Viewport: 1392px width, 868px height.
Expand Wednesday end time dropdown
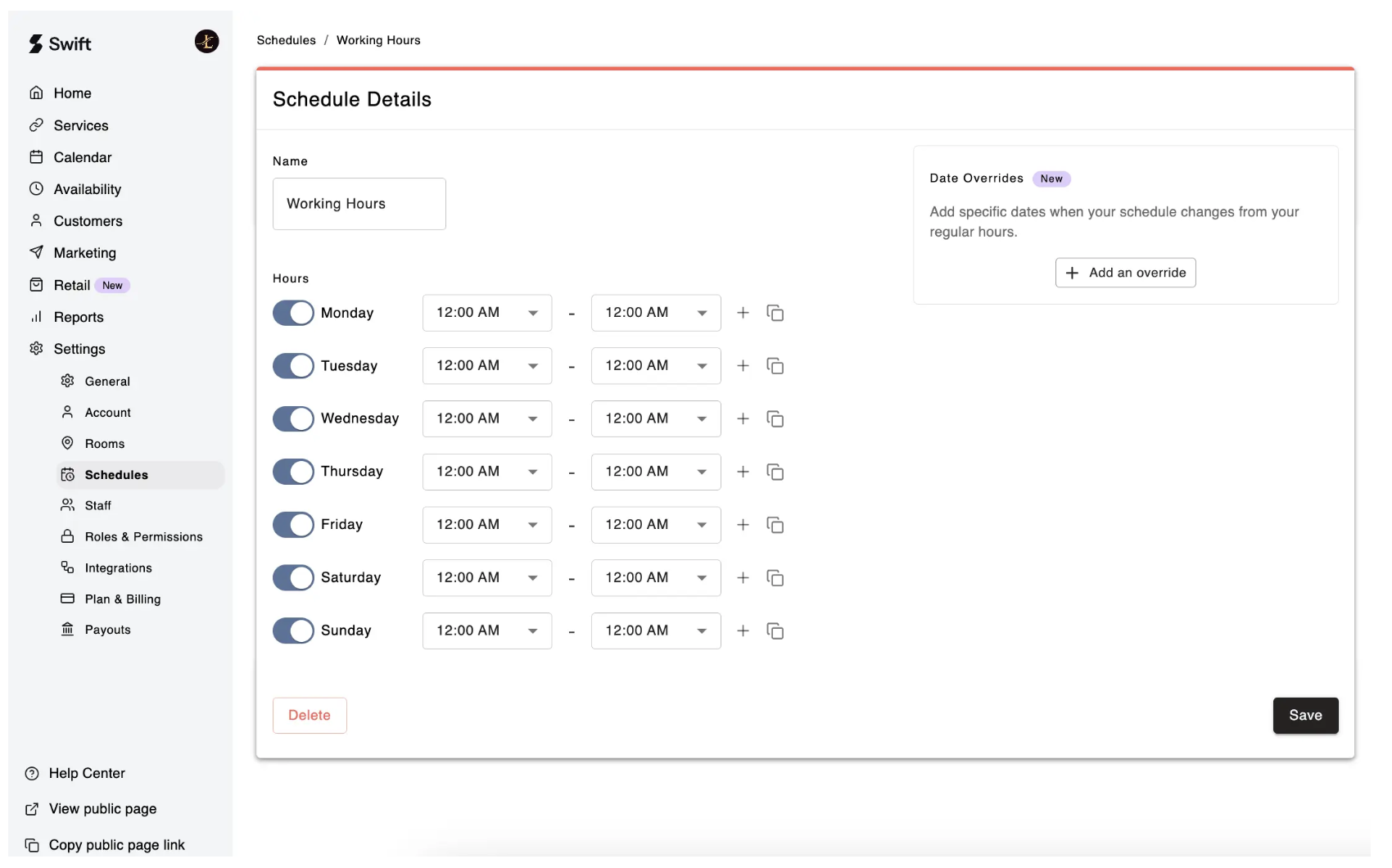tap(655, 419)
